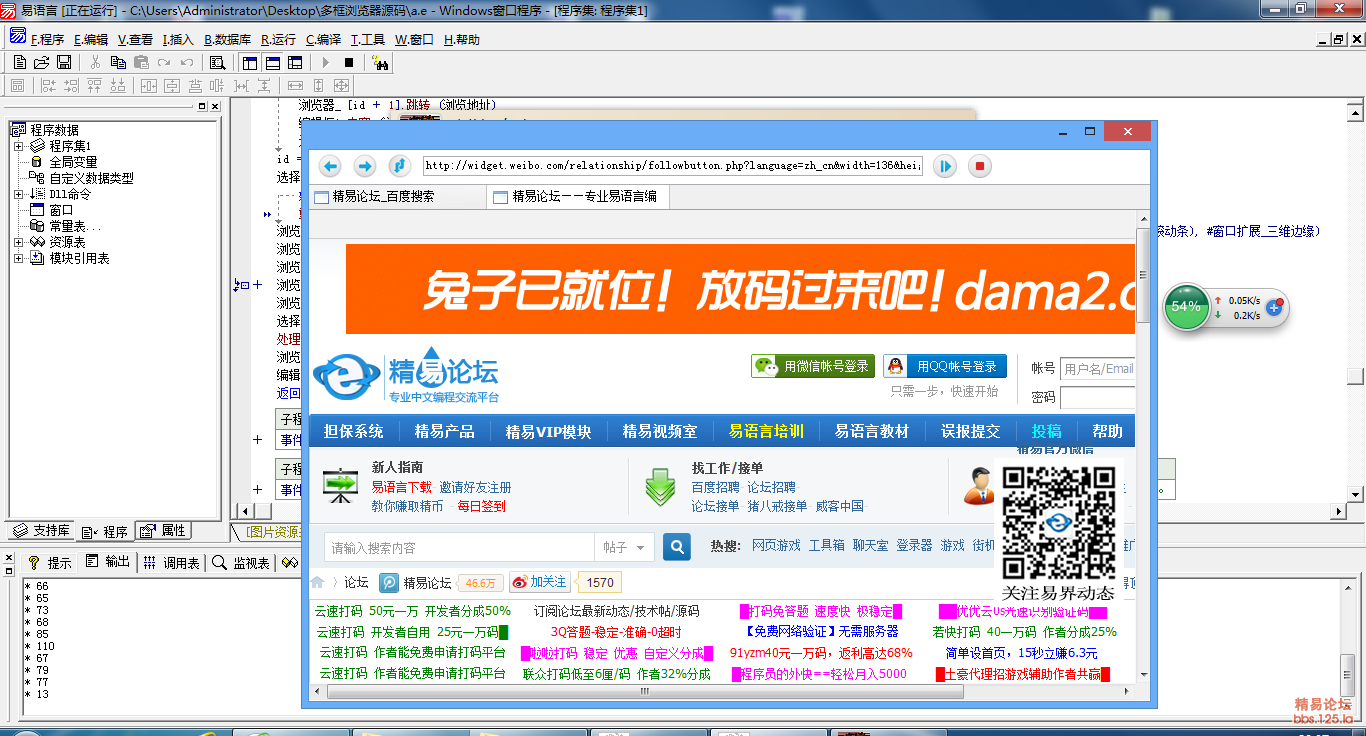The image size is (1366, 736).
Task: Switch to the 提示 output tab
Action: coord(49,563)
